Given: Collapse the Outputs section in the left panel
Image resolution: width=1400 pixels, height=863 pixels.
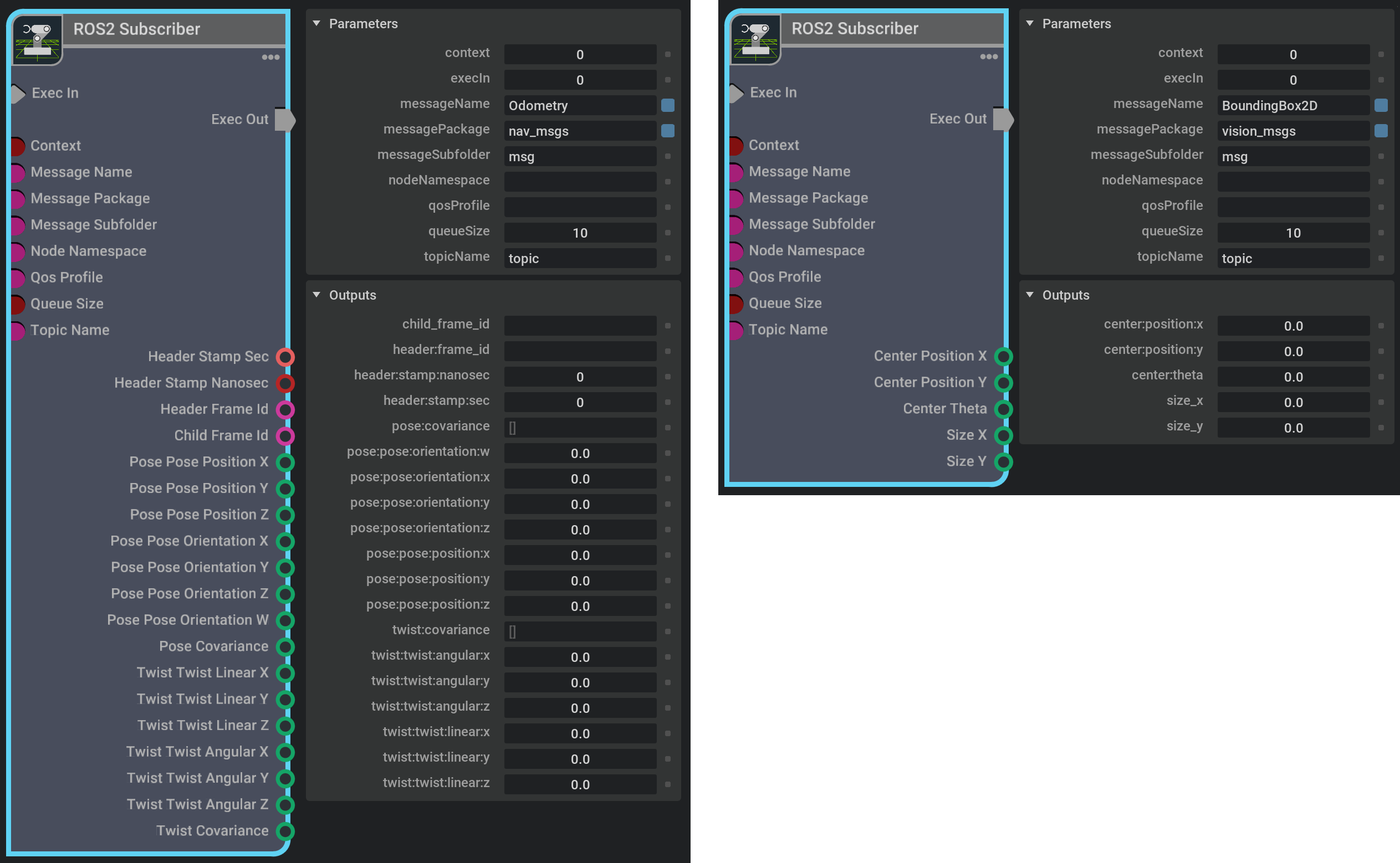Looking at the screenshot, I should pos(318,295).
